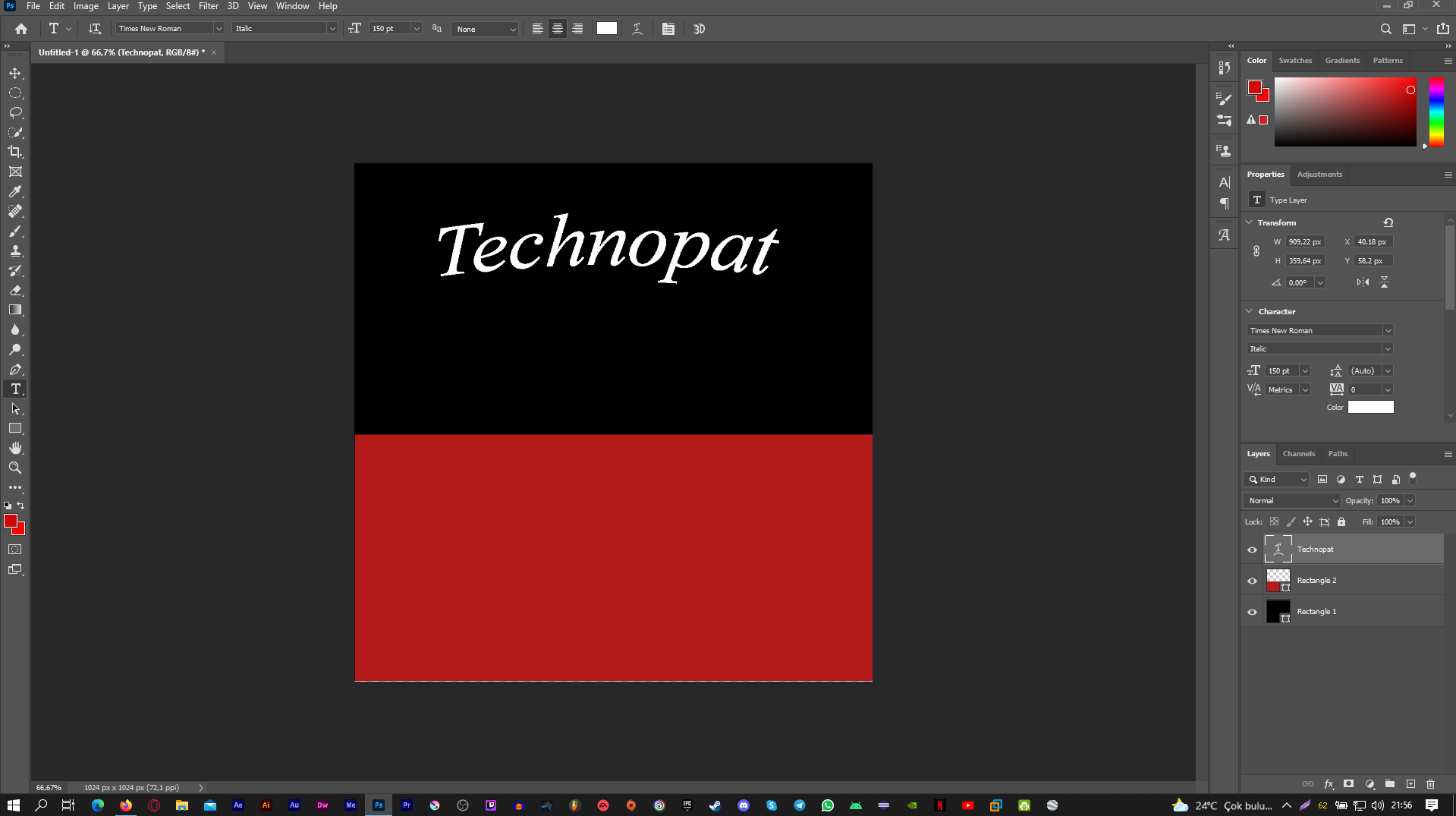Image resolution: width=1456 pixels, height=816 pixels.
Task: Delete layer using trash icon
Action: [x=1430, y=784]
